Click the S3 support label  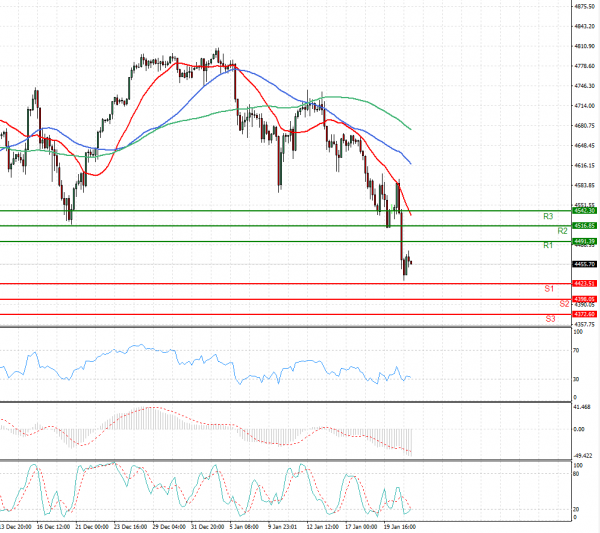(x=550, y=319)
